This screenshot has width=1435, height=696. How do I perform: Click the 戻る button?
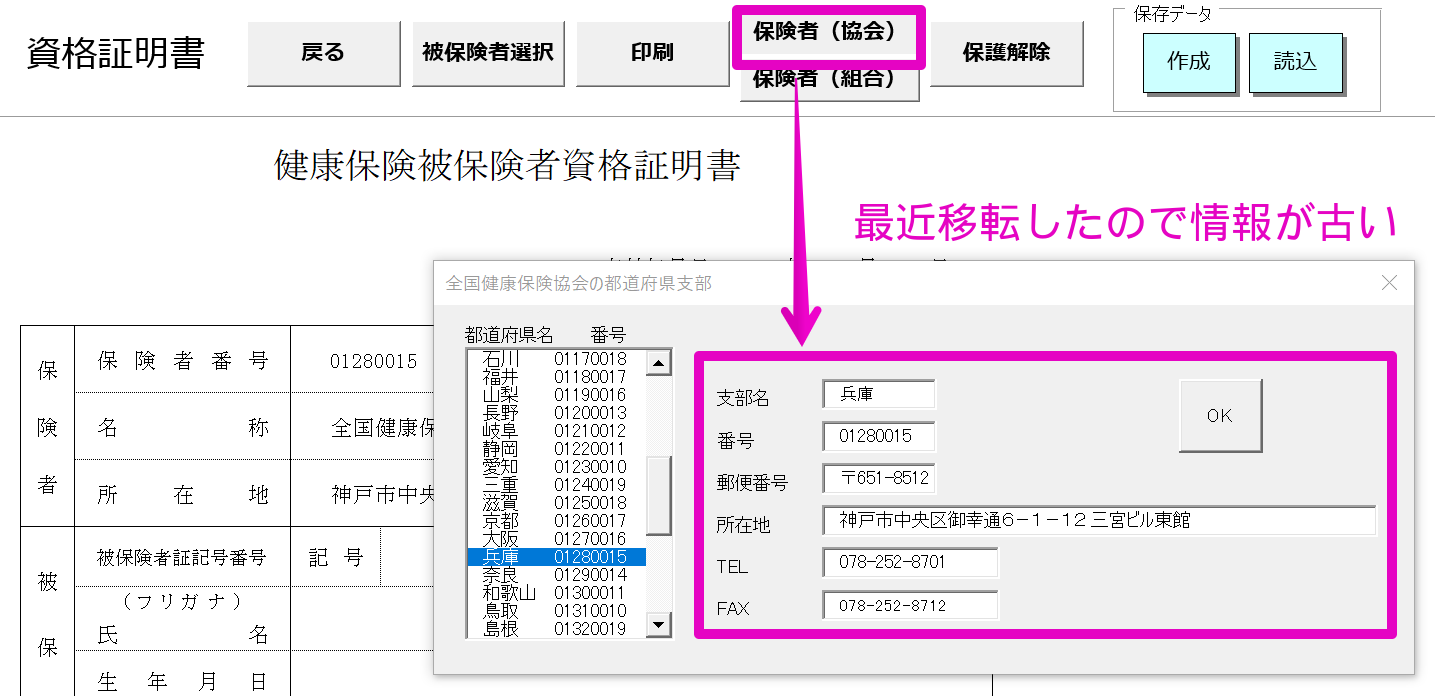(323, 53)
